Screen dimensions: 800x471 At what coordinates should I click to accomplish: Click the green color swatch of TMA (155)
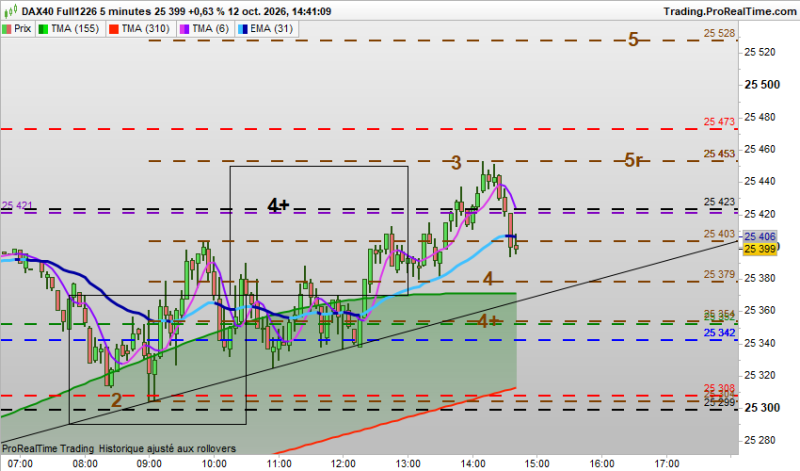coord(43,29)
